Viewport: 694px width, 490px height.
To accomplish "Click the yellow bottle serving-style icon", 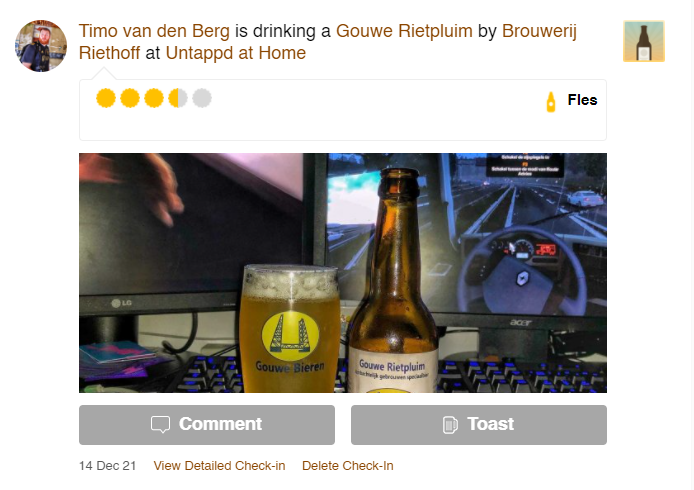I will pos(551,102).
